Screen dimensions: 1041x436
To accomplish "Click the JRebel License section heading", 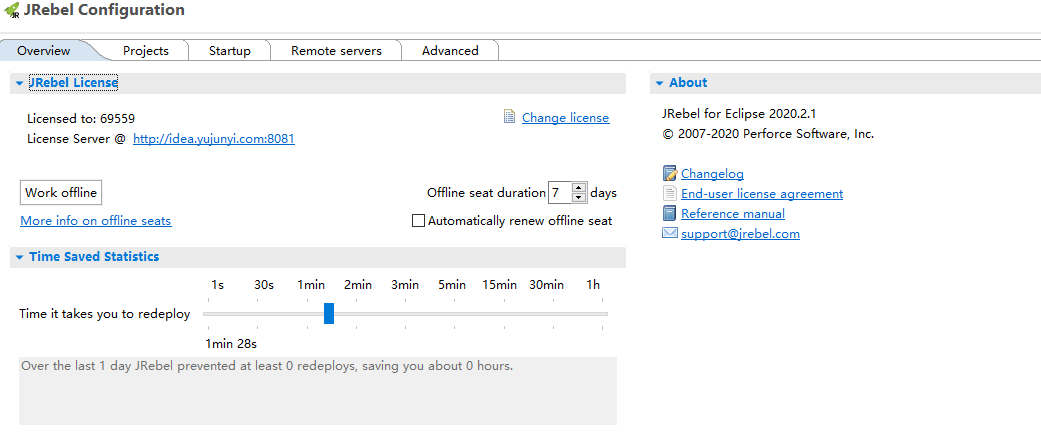I will 74,83.
